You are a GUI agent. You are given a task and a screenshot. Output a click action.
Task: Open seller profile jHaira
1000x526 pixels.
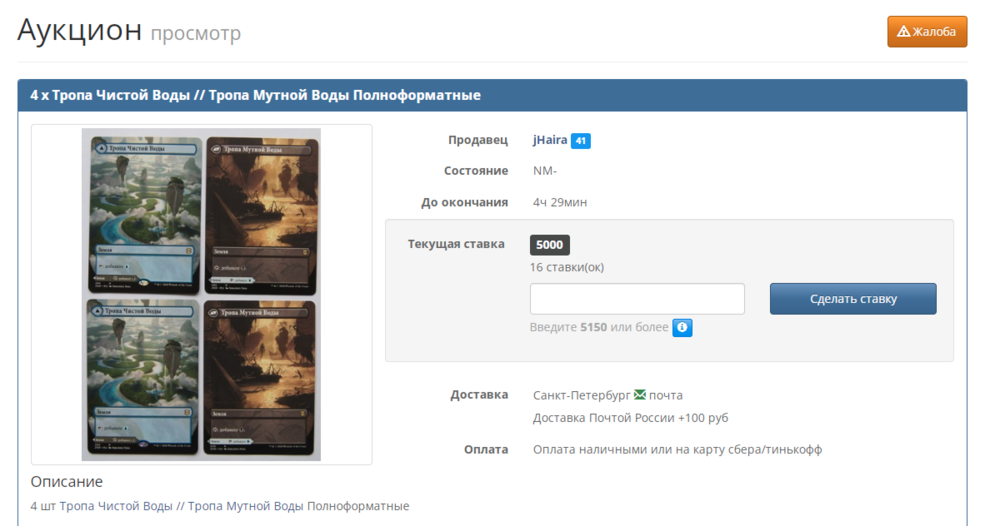[549, 141]
